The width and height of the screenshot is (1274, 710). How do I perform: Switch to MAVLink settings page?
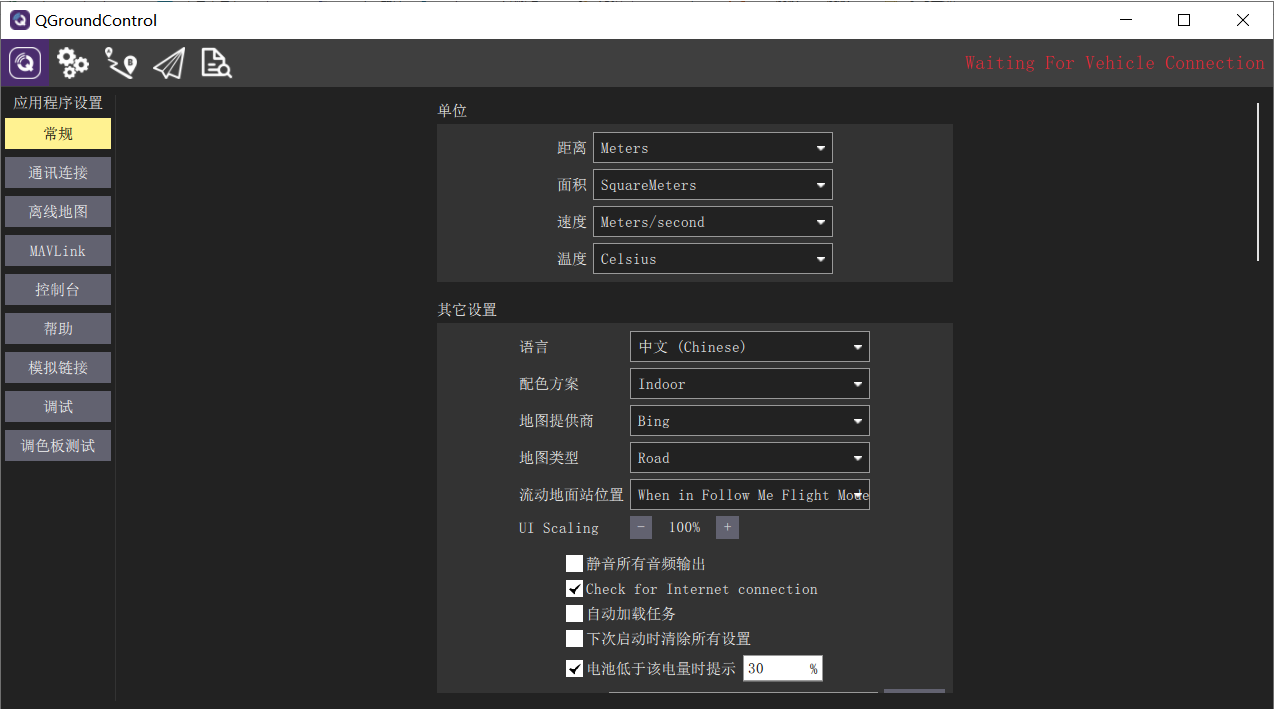57,250
